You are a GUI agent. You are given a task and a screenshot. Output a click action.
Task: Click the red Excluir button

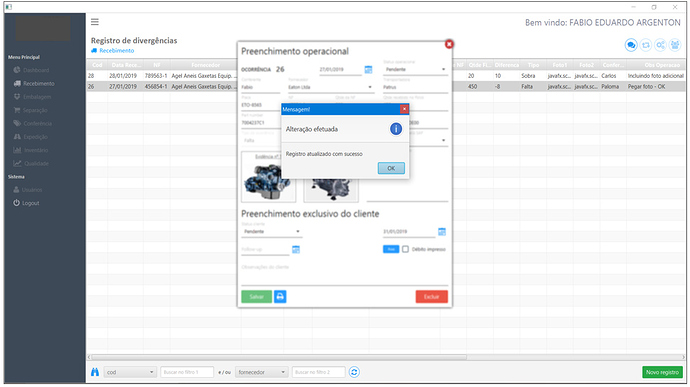(431, 297)
